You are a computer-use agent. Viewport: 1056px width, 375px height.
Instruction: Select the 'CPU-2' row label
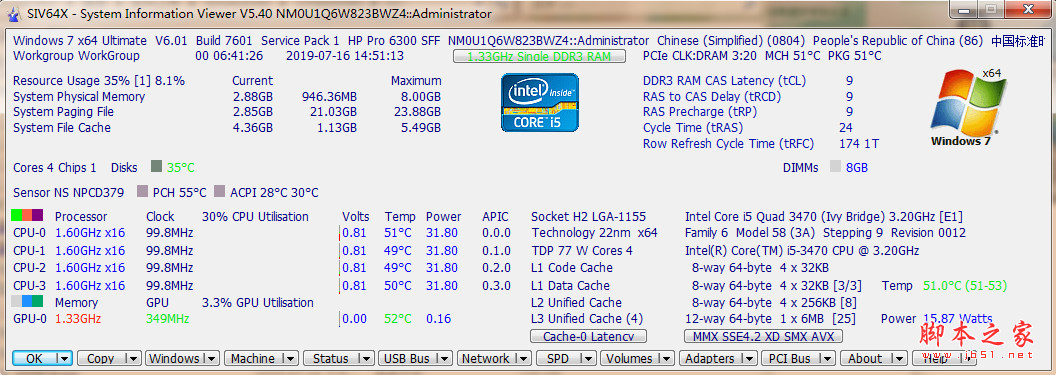pos(29,268)
